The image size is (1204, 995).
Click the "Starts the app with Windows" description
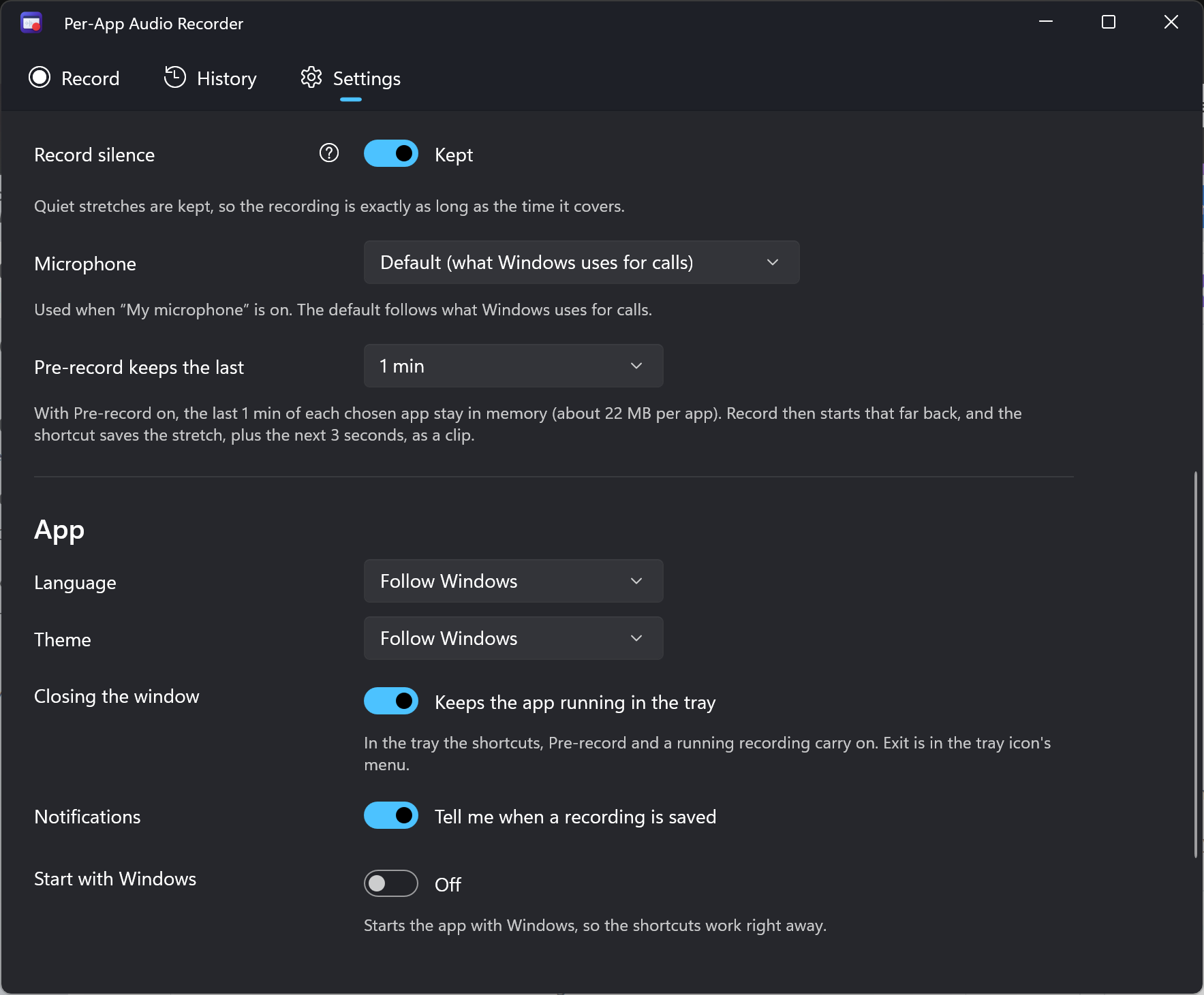tap(595, 926)
